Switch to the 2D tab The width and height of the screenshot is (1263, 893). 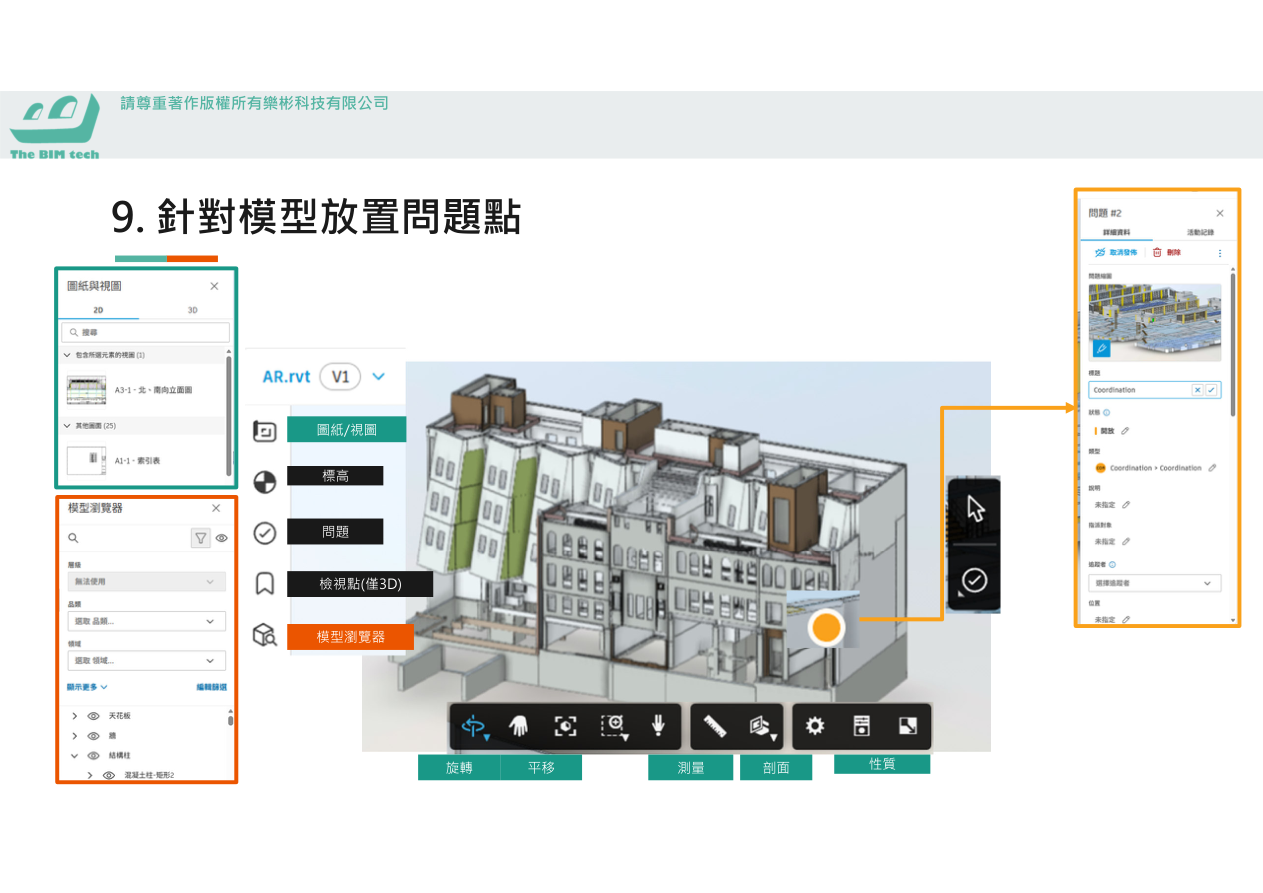[99, 310]
